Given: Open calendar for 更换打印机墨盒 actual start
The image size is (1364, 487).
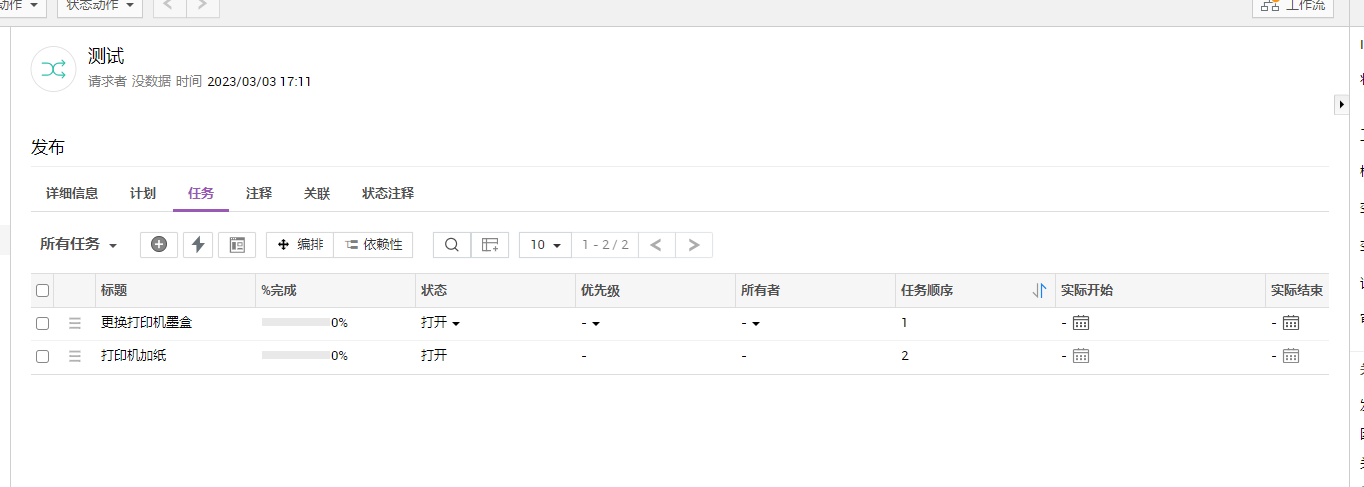Looking at the screenshot, I should pyautogui.click(x=1081, y=323).
